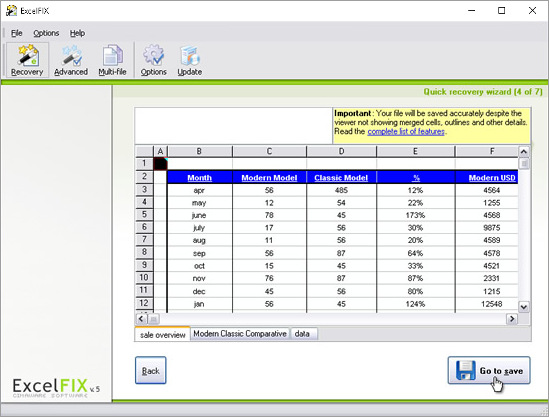
Task: Switch to the sale overview sheet tab
Action: tap(162, 335)
